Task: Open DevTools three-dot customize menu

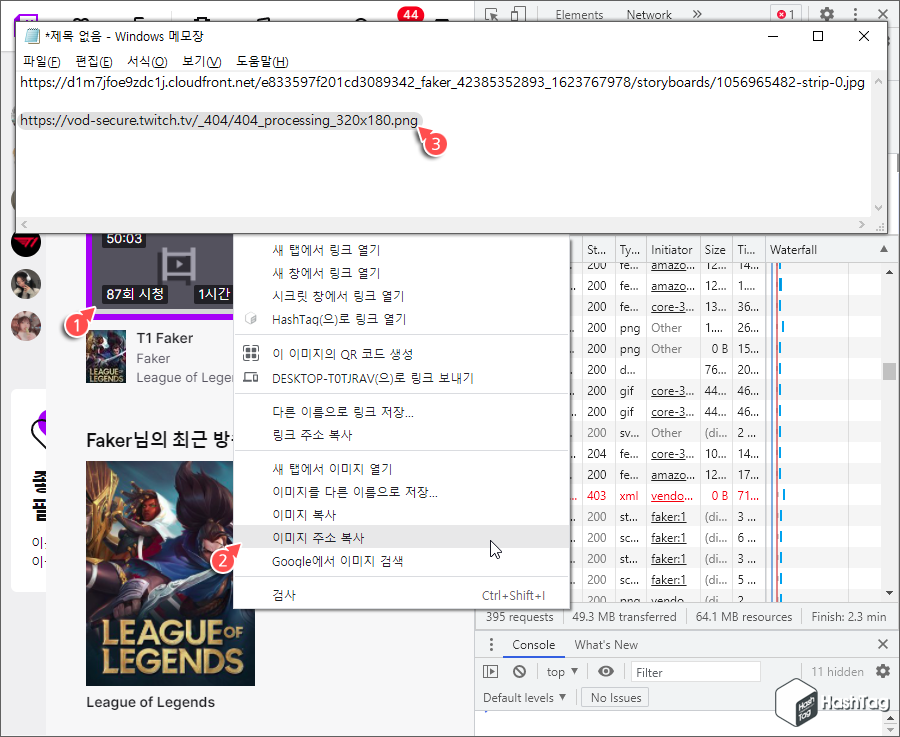Action: [855, 14]
